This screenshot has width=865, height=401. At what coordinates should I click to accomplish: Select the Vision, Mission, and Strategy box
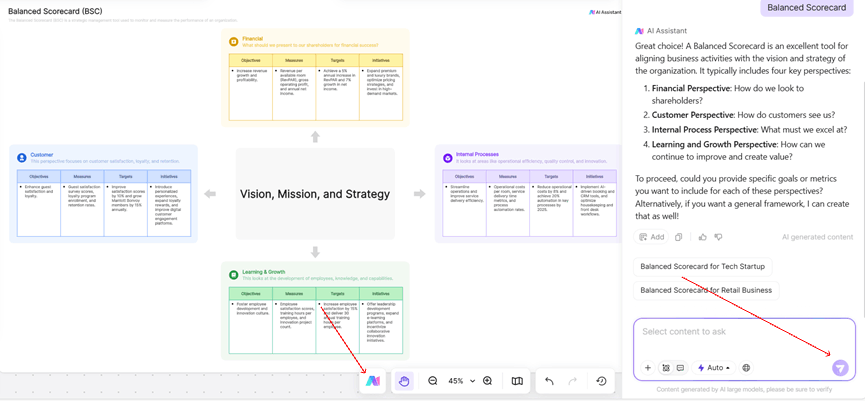pyautogui.click(x=315, y=194)
